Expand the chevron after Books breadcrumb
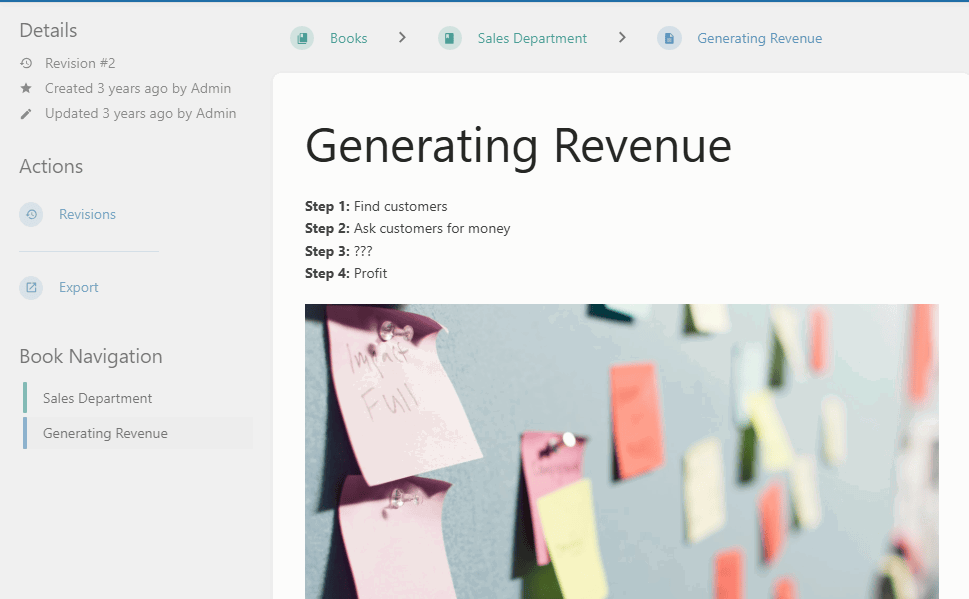Viewport: 969px width, 599px height. coord(402,38)
